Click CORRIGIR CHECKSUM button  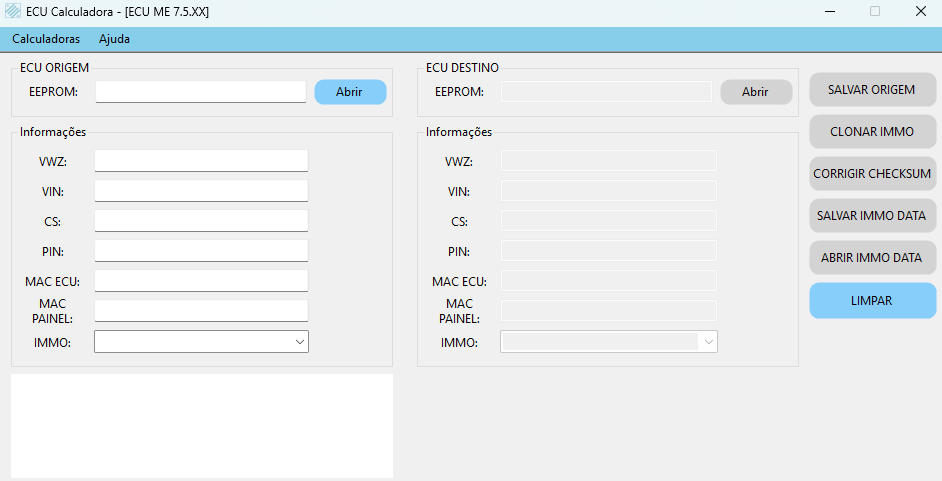(872, 174)
